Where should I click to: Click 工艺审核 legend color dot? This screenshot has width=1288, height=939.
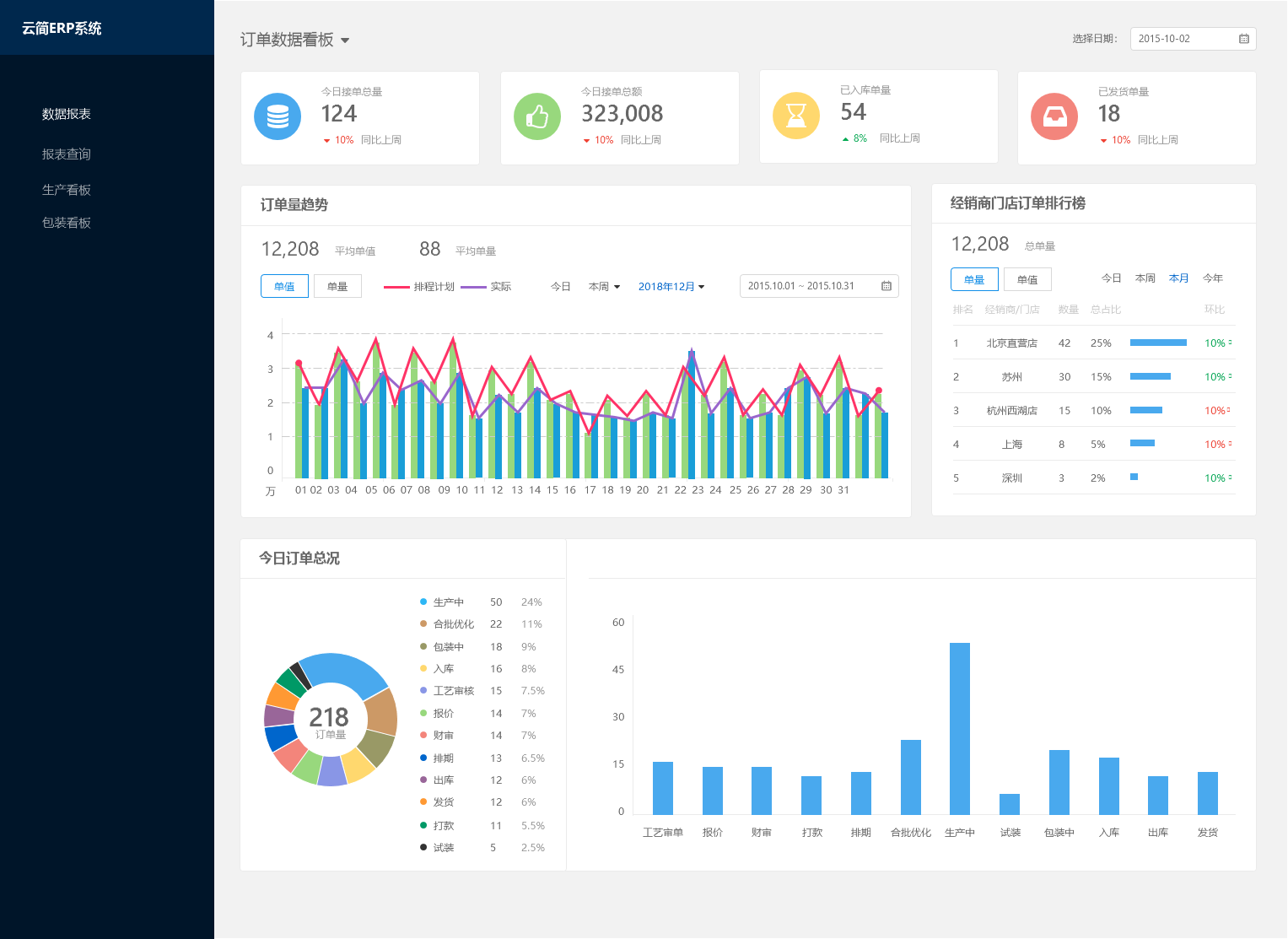coord(423,690)
